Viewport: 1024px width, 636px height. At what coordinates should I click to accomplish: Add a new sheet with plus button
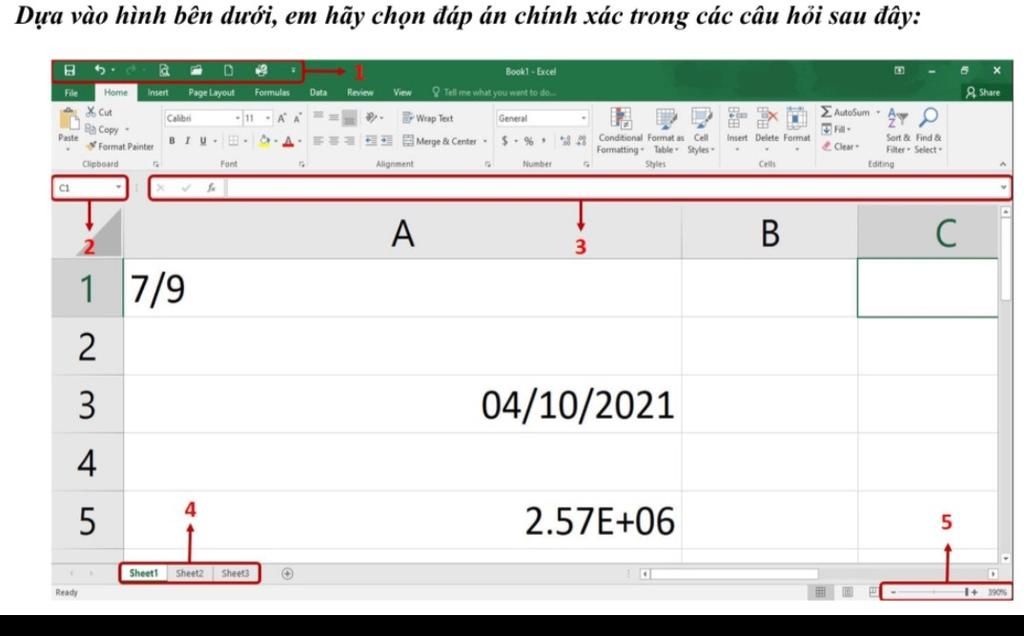287,573
